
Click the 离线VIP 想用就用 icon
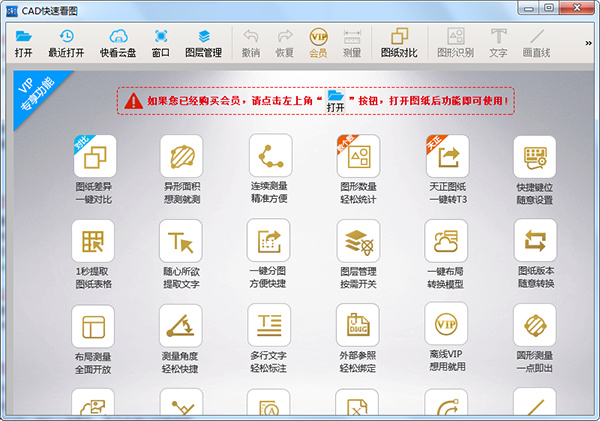(446, 324)
